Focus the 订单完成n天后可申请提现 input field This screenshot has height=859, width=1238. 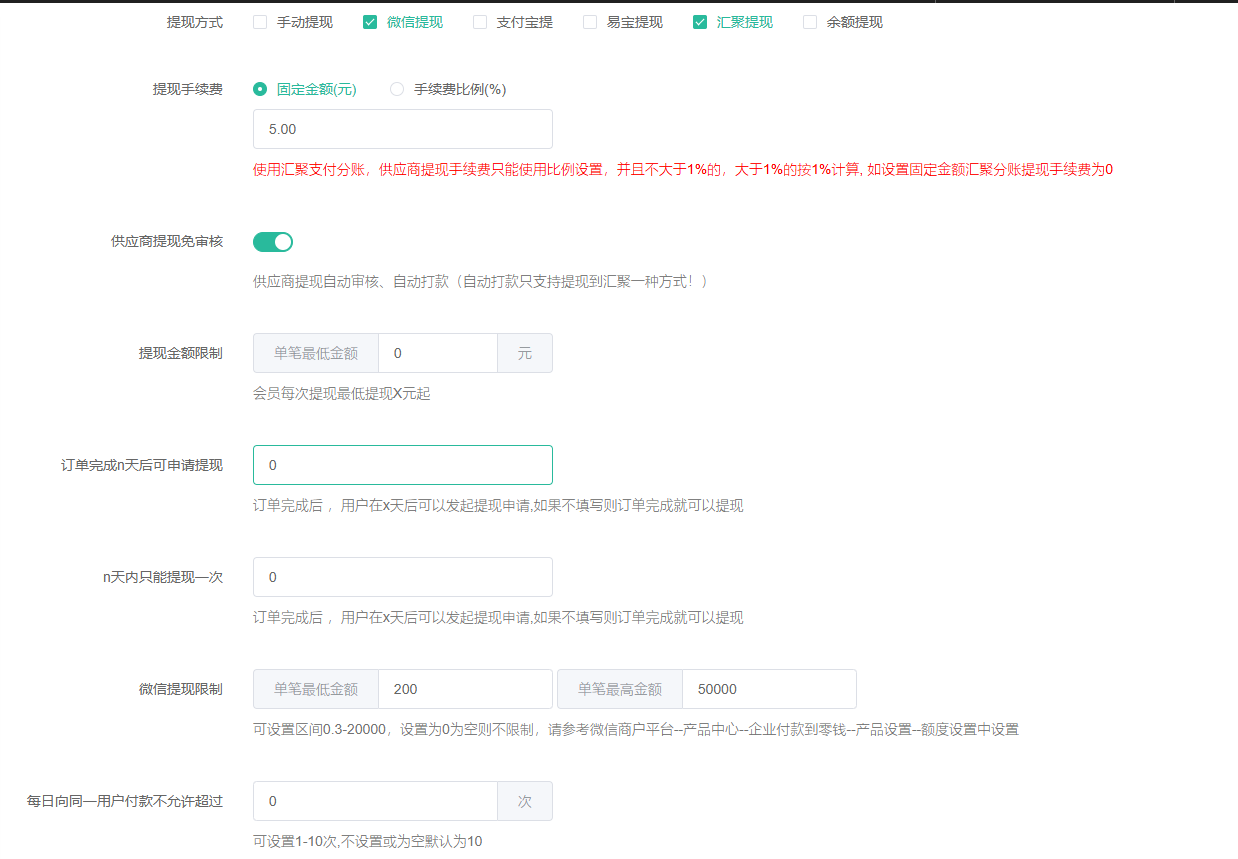point(402,465)
